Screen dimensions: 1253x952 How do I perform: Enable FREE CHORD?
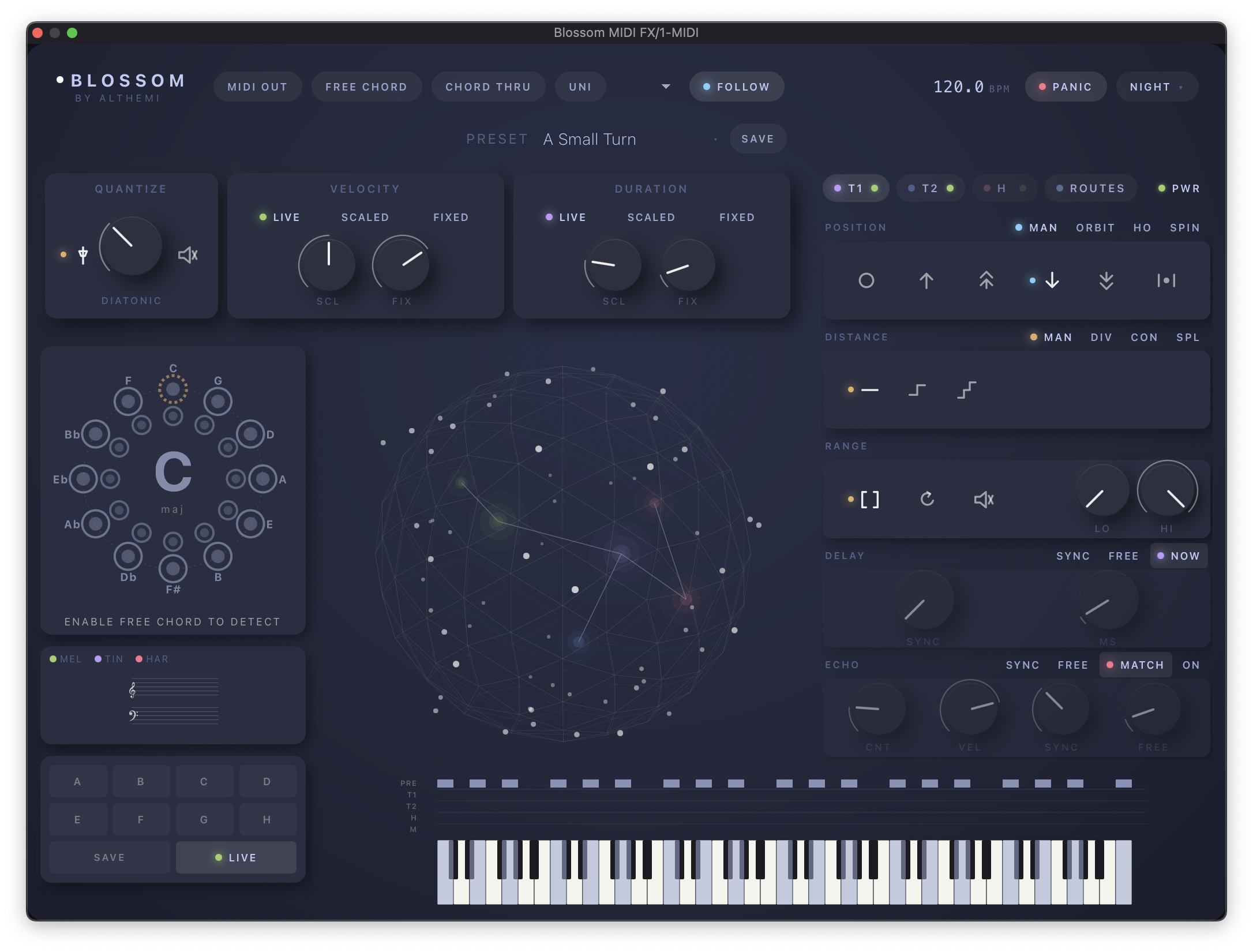[366, 87]
